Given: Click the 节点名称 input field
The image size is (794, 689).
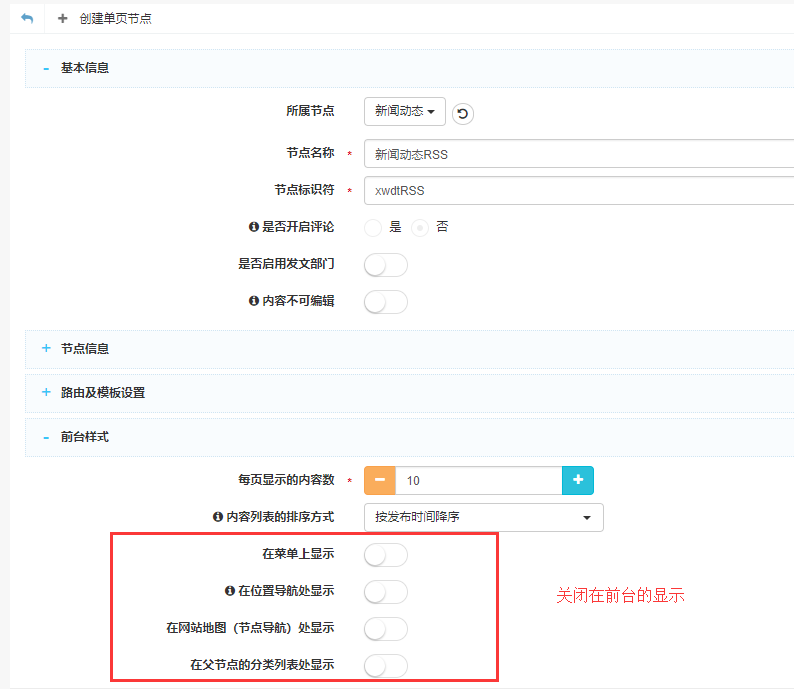Looking at the screenshot, I should tap(578, 154).
